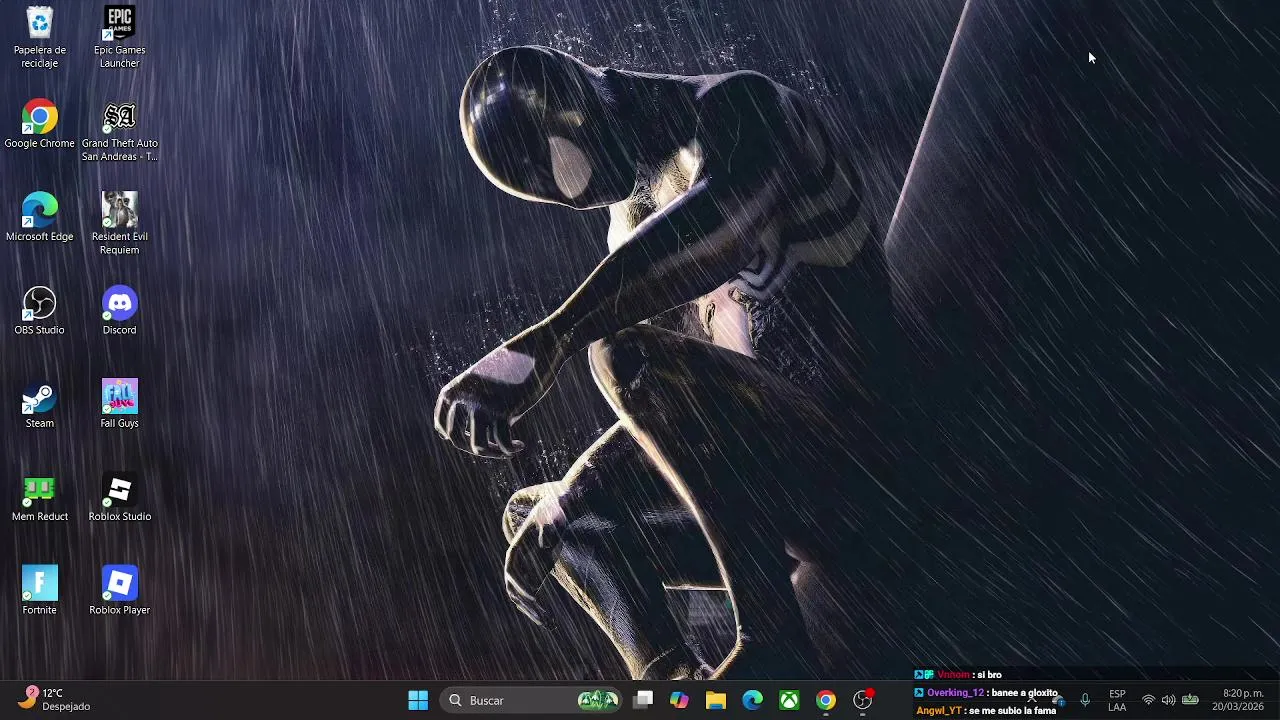The height and width of the screenshot is (720, 1280).
Task: Open the Xbox app from the taskbar
Action: tap(789, 700)
